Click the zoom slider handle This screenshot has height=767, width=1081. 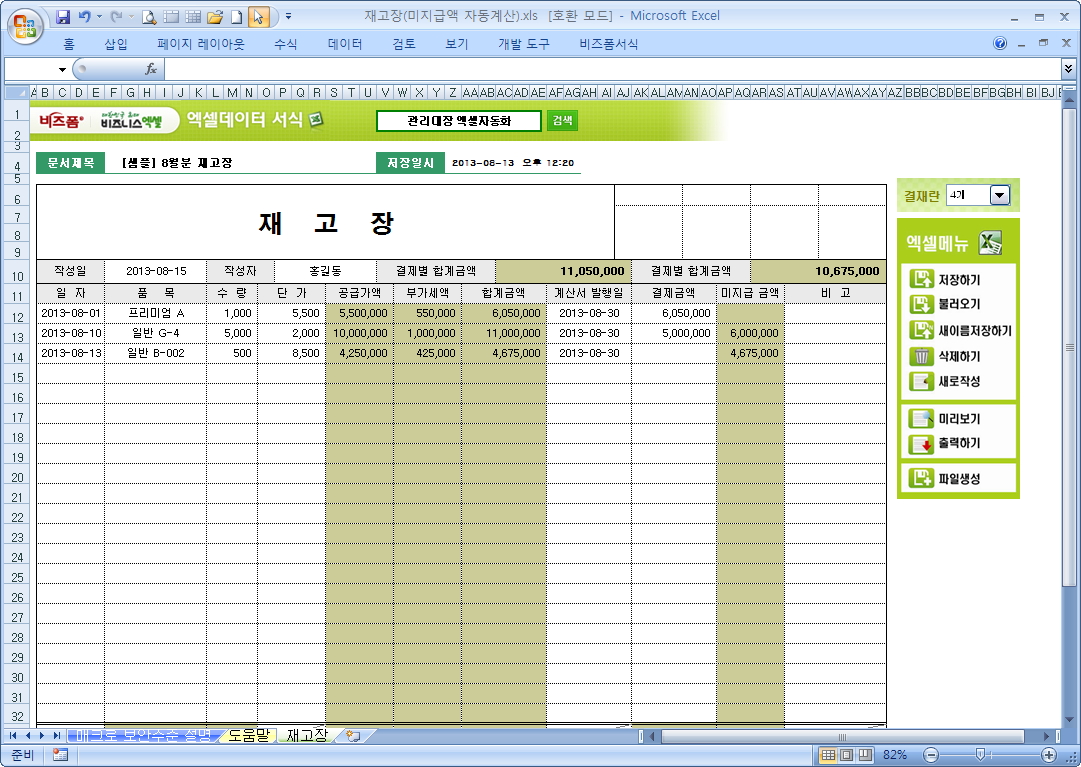980,755
